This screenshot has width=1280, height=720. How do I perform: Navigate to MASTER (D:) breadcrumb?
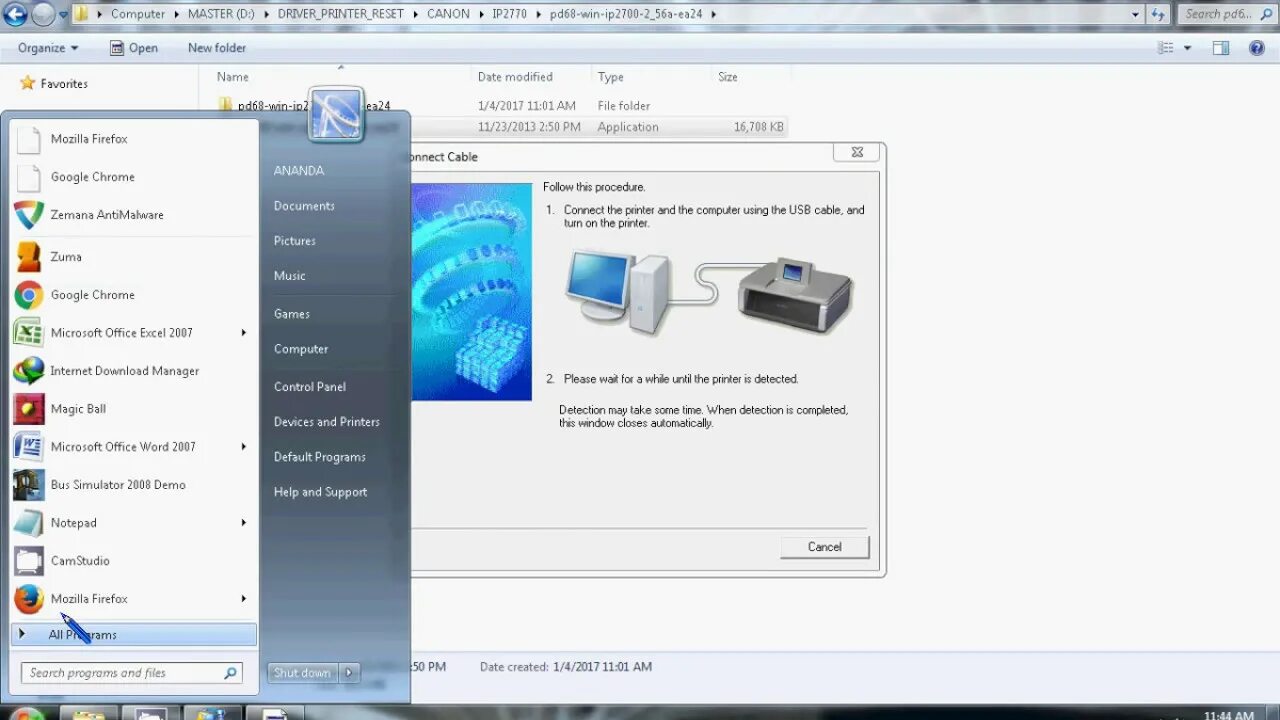[222, 14]
